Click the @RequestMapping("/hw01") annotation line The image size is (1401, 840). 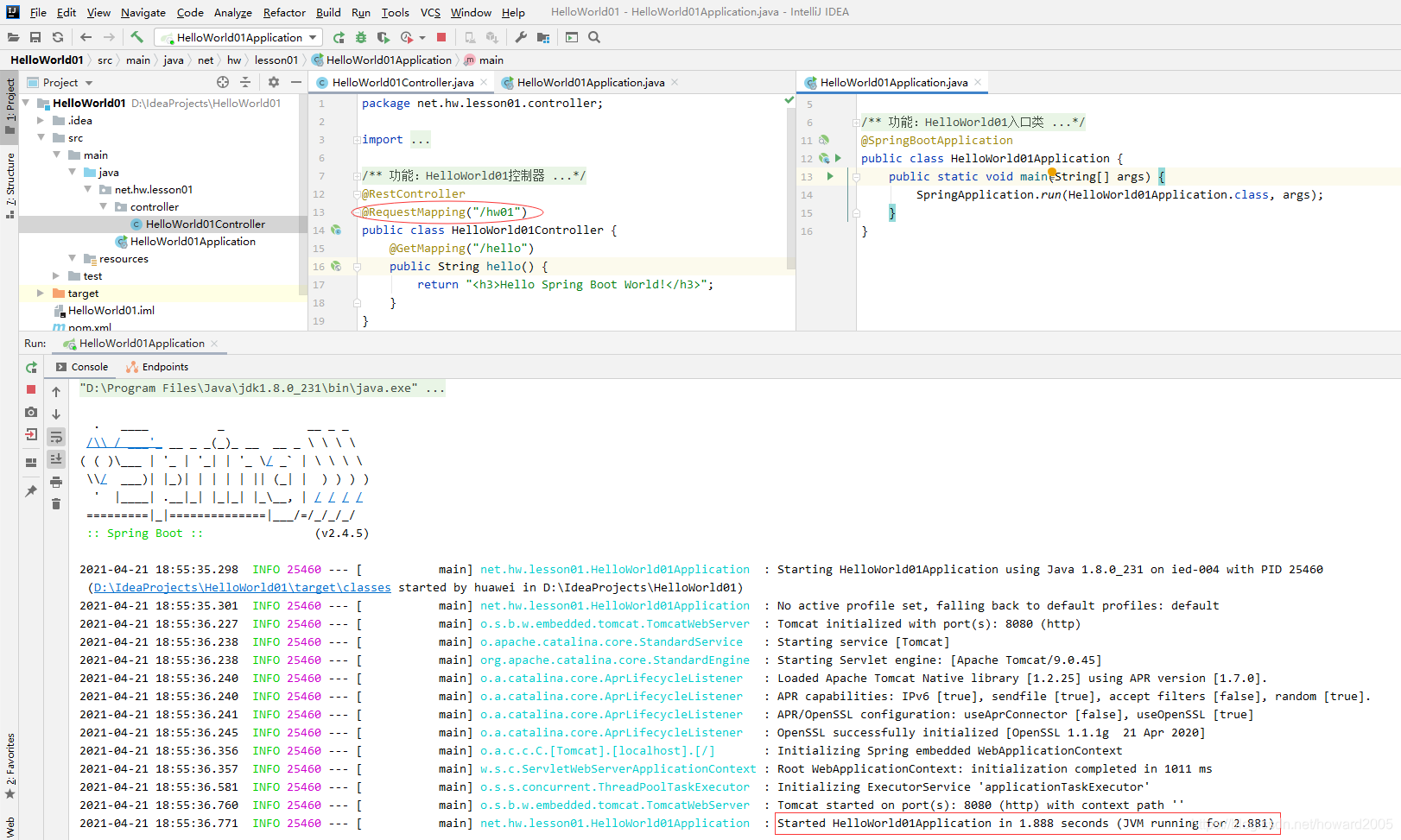tap(444, 212)
